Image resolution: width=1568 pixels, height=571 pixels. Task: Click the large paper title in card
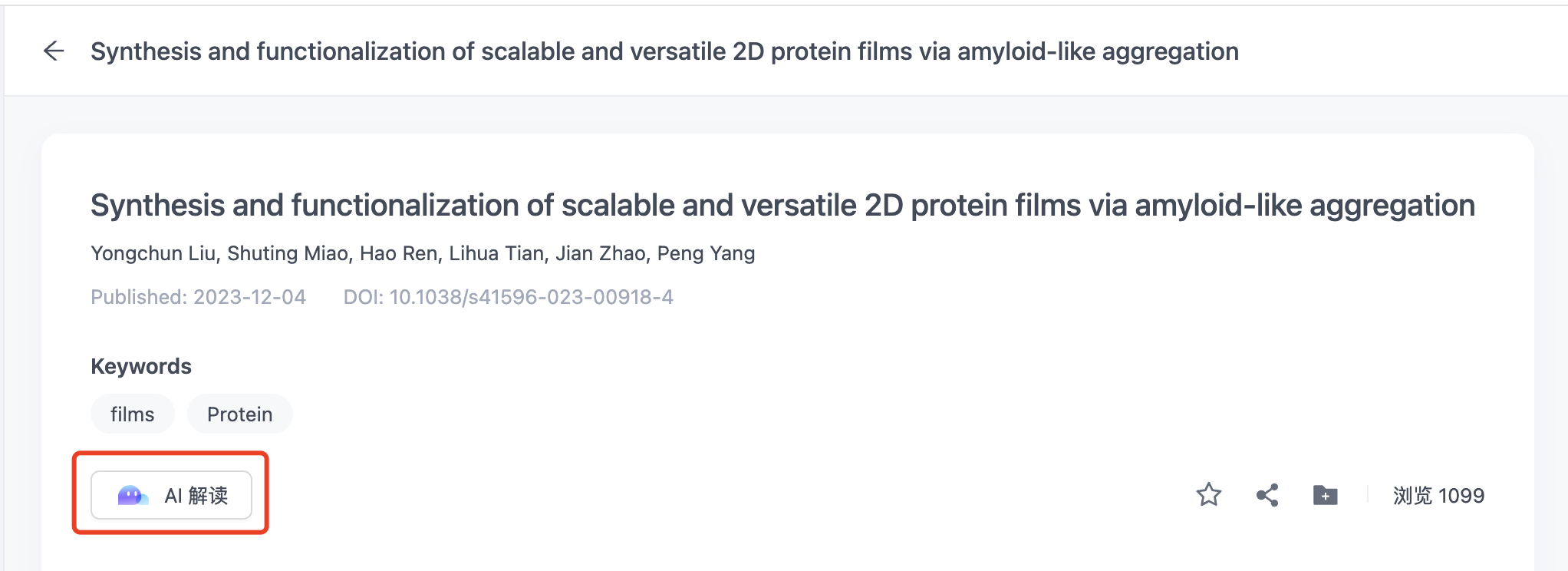[x=782, y=206]
